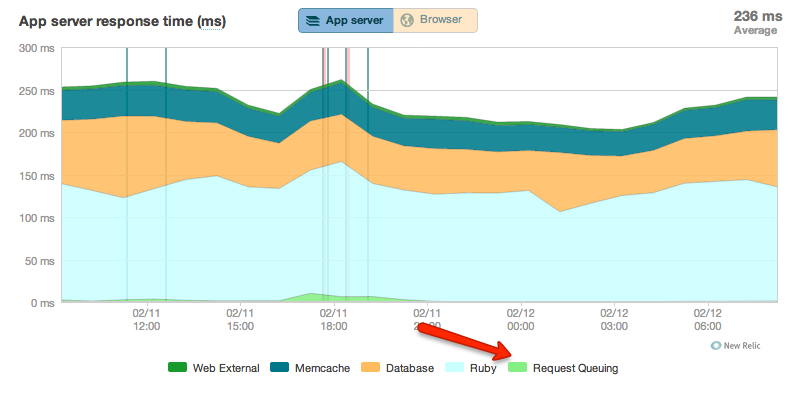Click the 236 ms average value

click(758, 16)
